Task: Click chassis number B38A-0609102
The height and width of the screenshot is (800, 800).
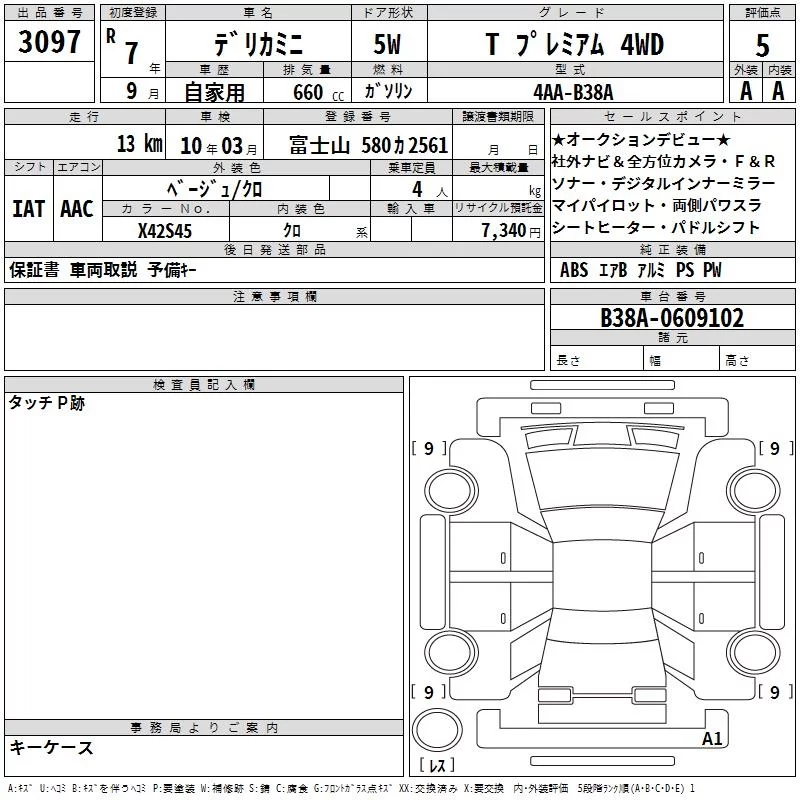Action: [x=672, y=318]
